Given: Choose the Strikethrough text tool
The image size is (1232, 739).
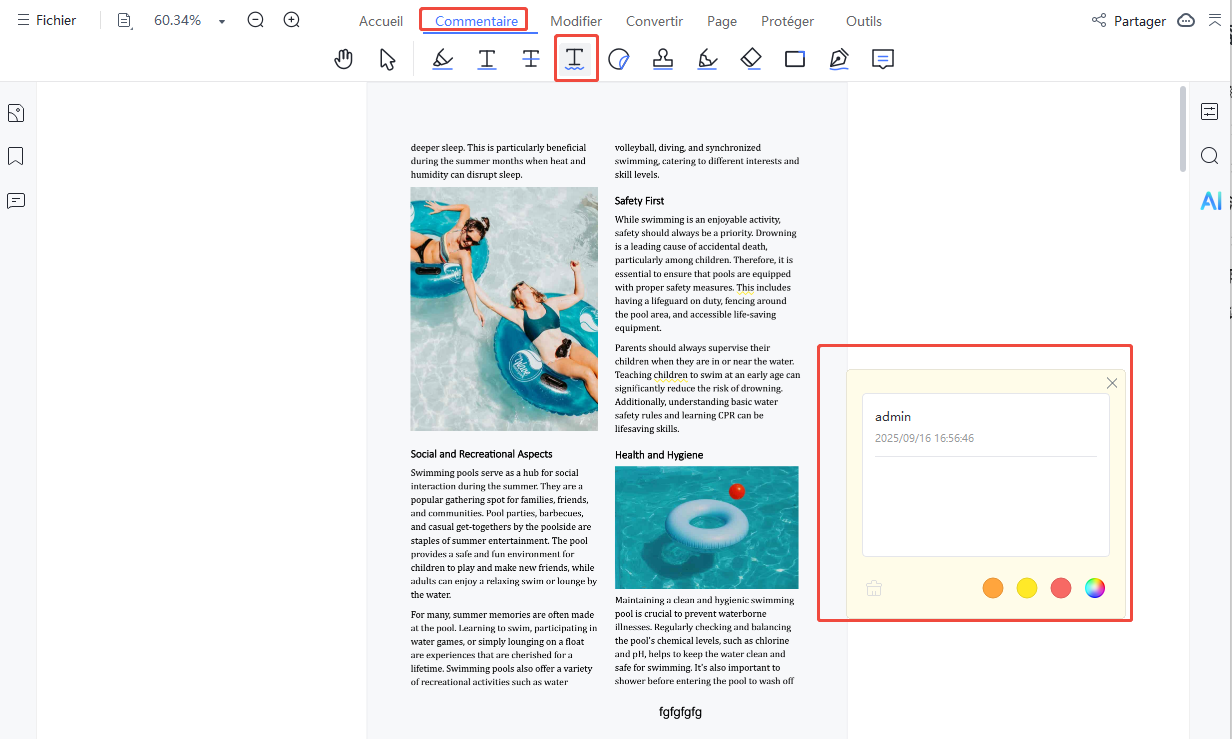Looking at the screenshot, I should click(x=531, y=59).
